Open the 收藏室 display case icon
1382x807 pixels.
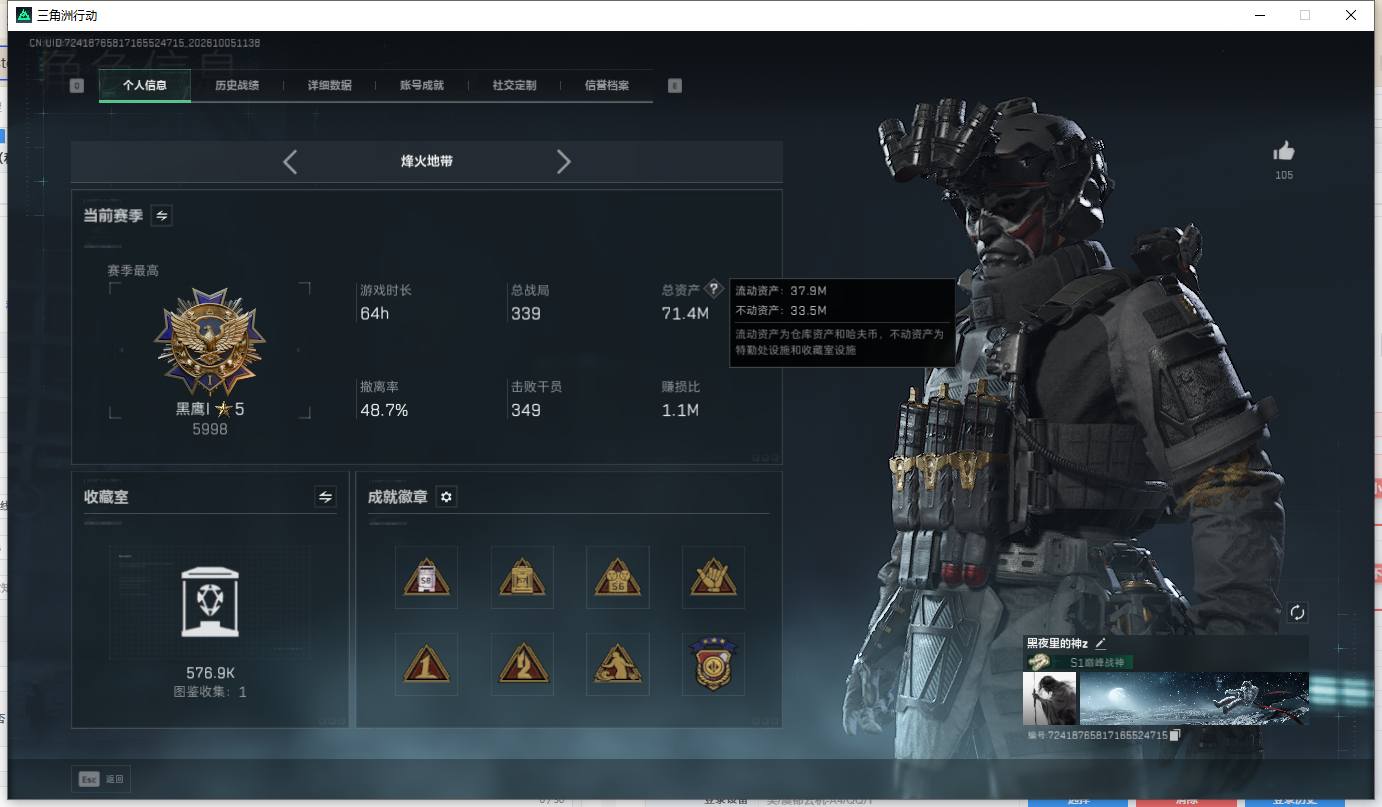(x=210, y=601)
